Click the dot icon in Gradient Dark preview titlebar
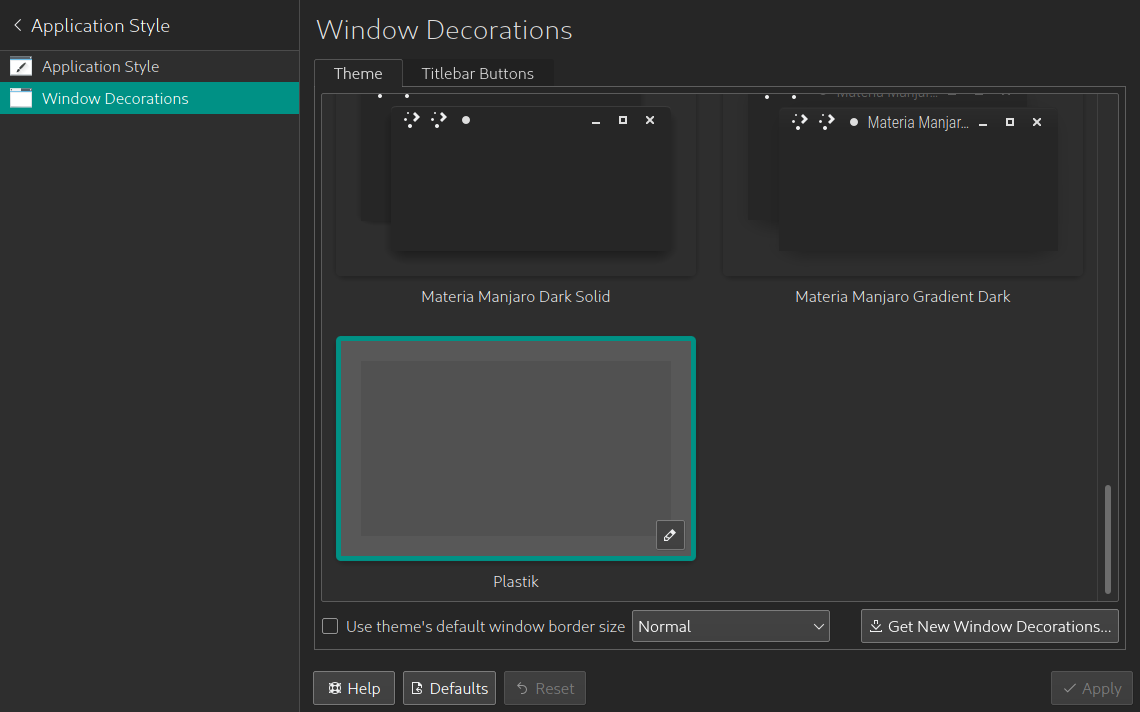 [x=854, y=122]
